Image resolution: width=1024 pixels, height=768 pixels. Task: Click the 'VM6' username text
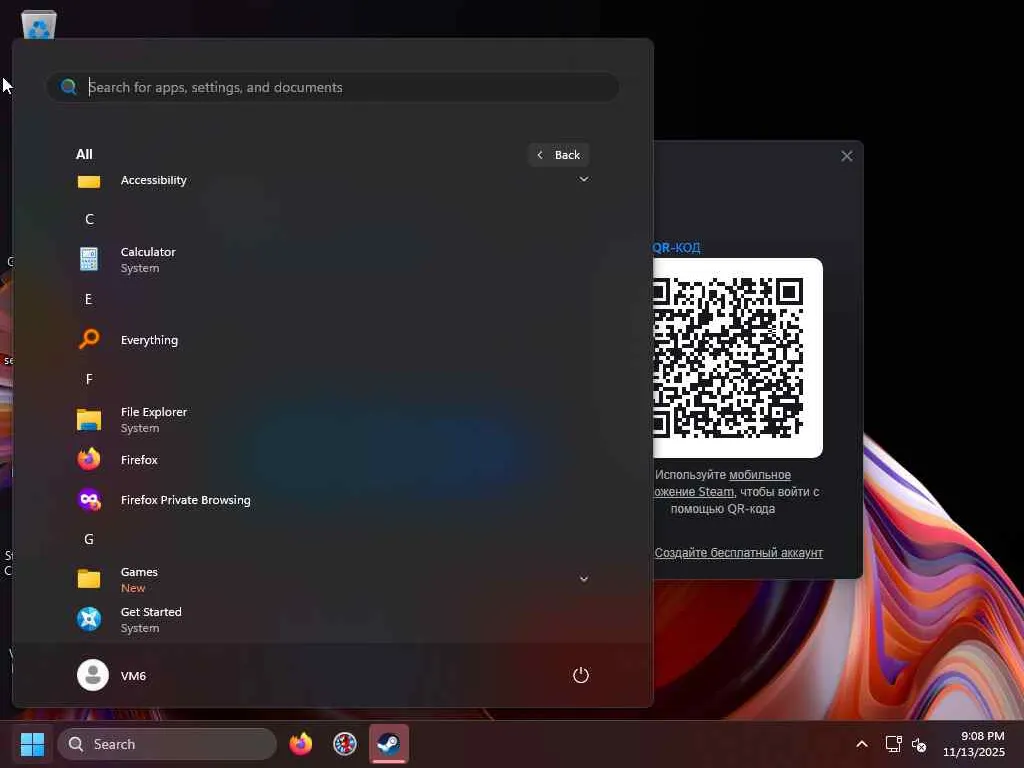133,676
